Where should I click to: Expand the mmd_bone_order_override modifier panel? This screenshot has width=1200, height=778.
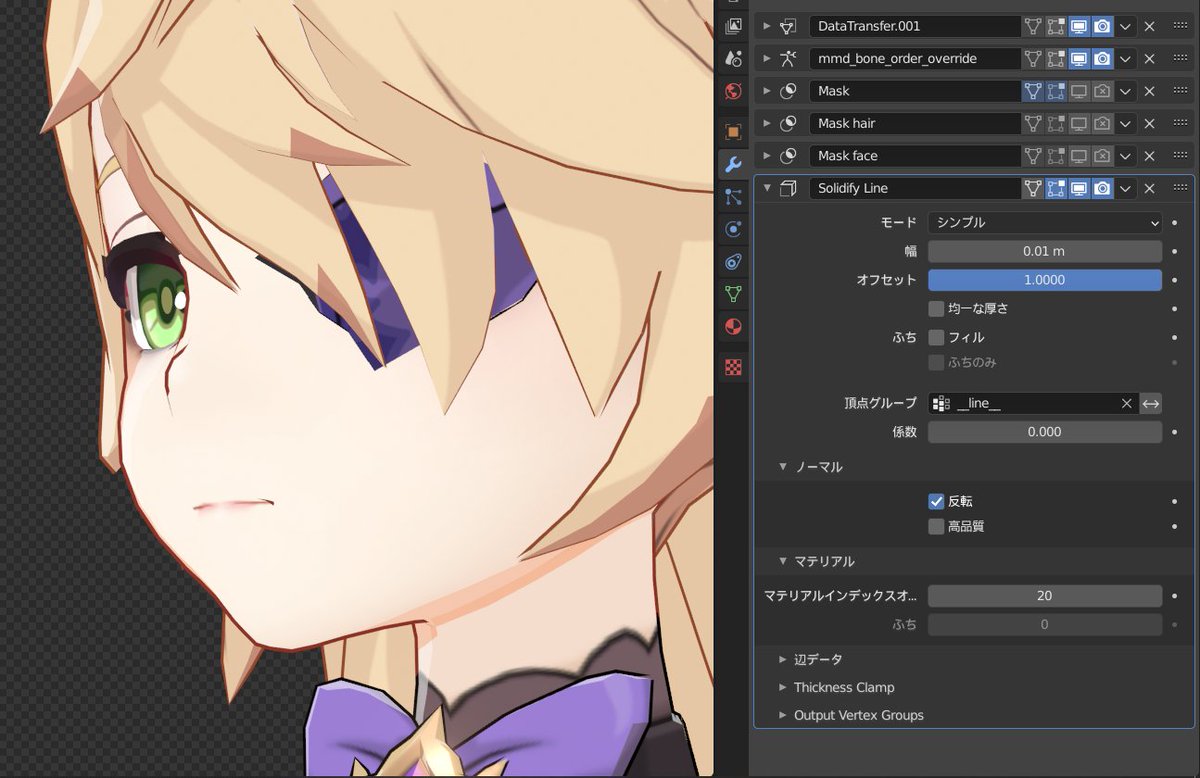767,59
